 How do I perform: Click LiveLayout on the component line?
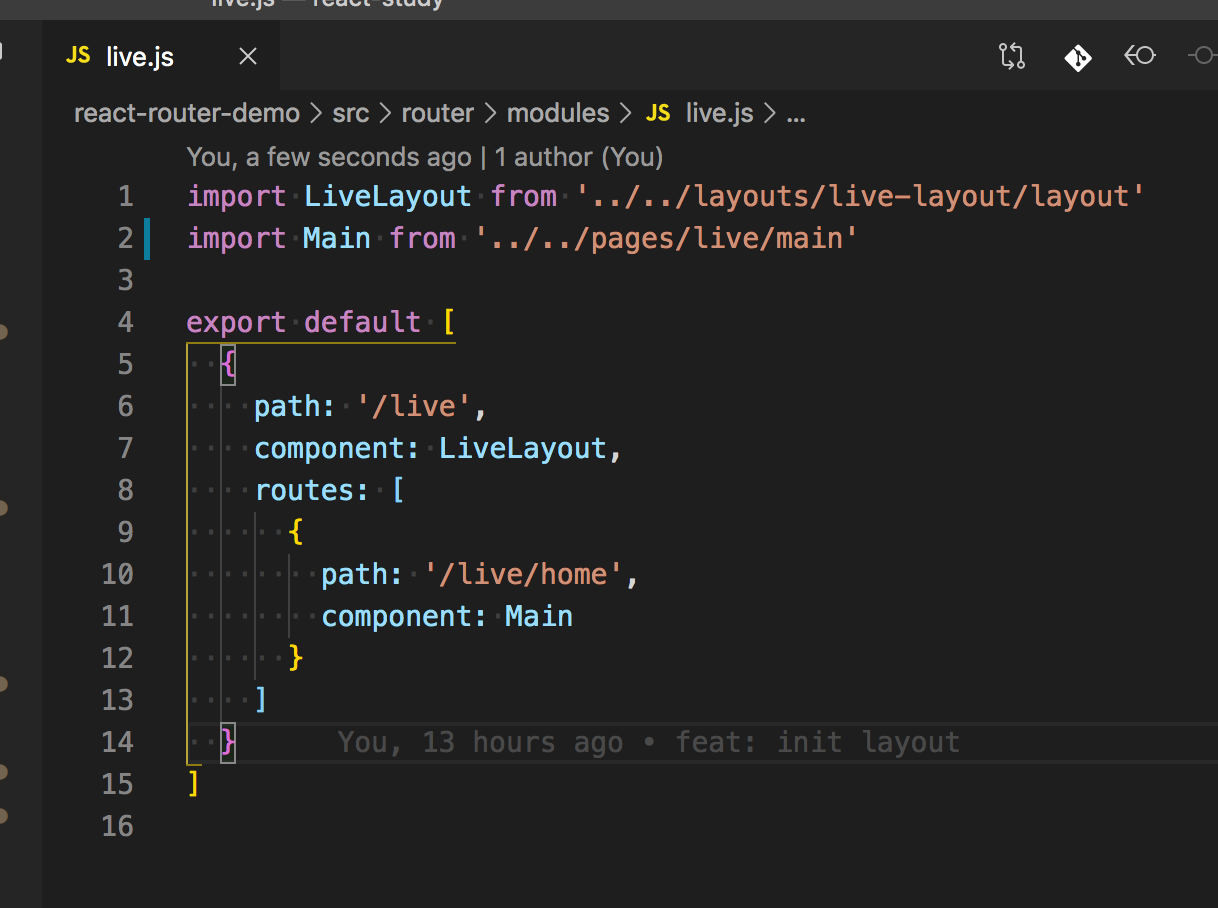point(523,448)
